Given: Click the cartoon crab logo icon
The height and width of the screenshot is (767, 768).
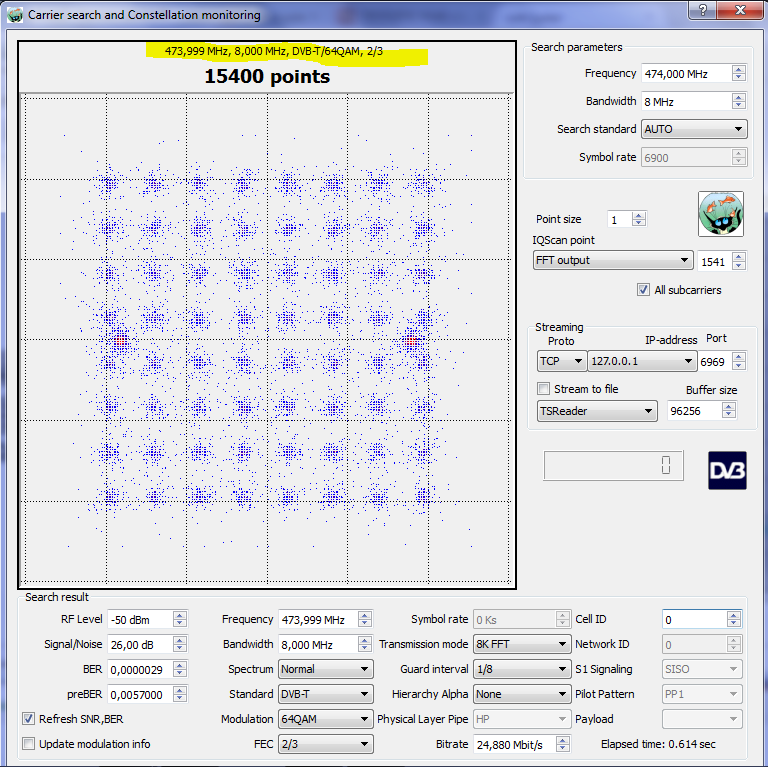Looking at the screenshot, I should 720,214.
